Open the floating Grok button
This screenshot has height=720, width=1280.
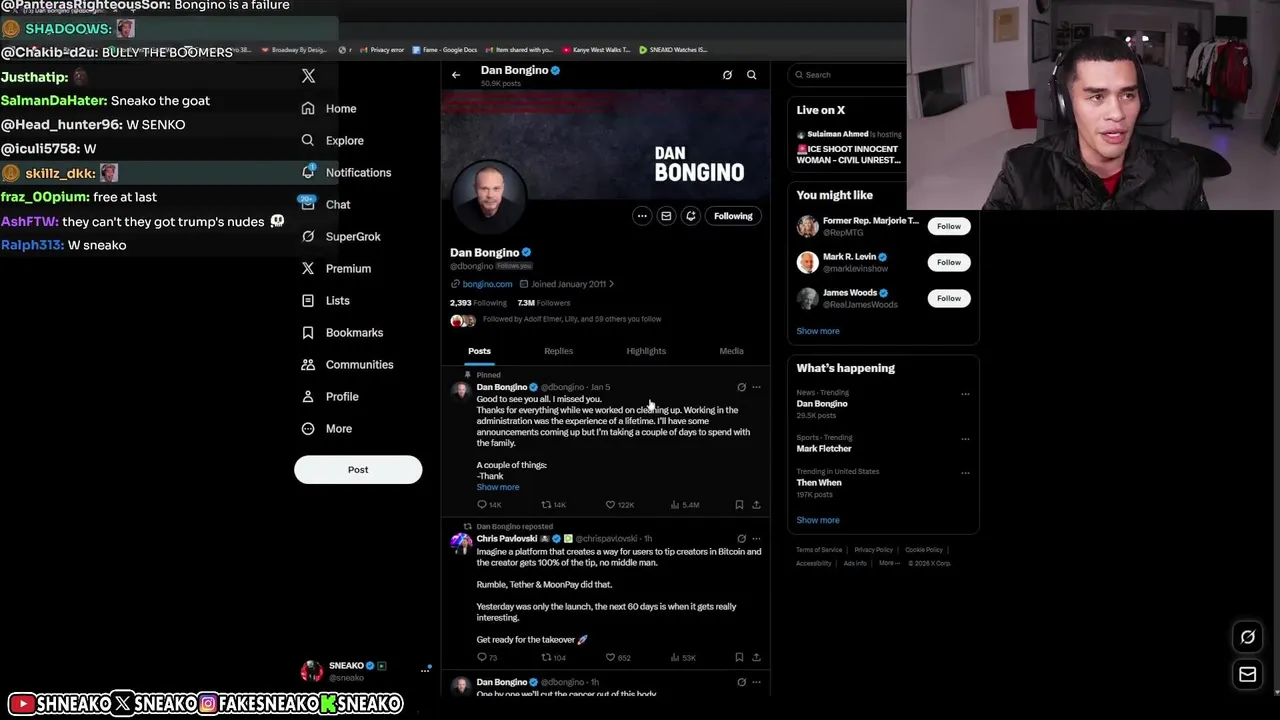[1248, 637]
